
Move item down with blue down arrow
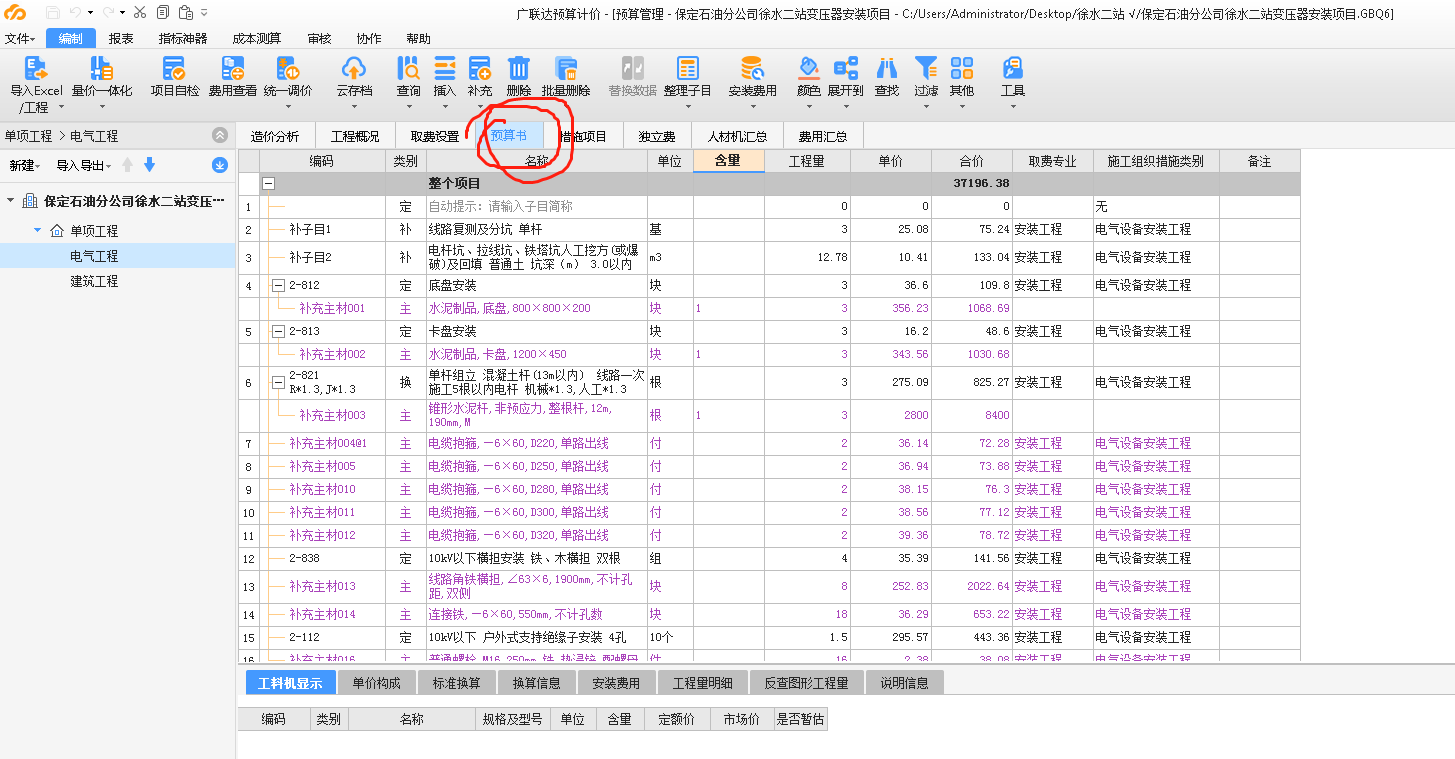click(149, 165)
